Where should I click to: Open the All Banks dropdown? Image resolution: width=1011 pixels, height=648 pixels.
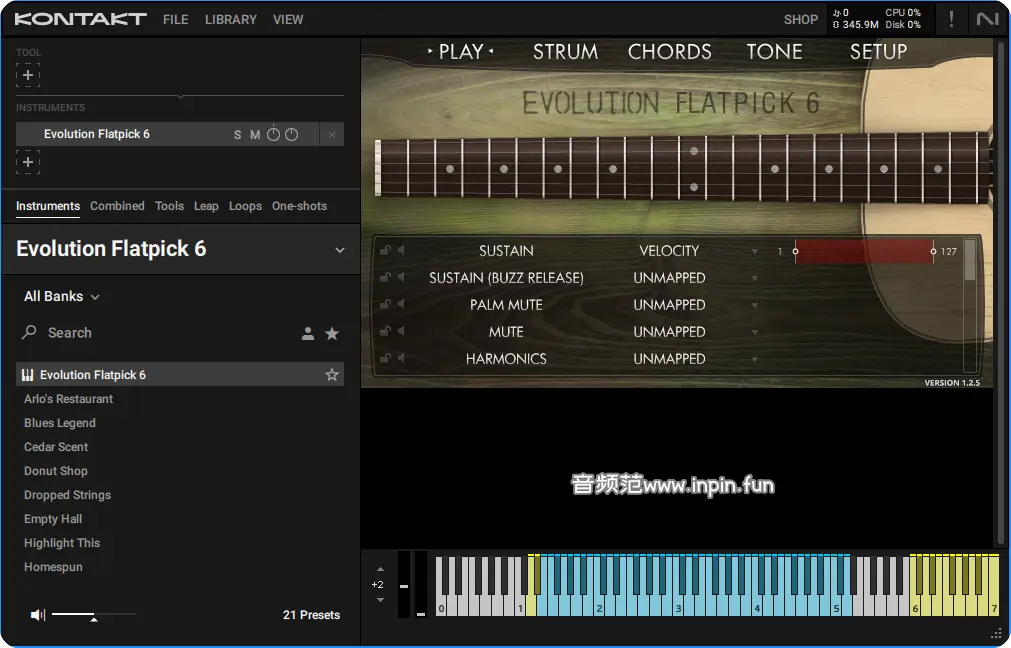(x=62, y=297)
